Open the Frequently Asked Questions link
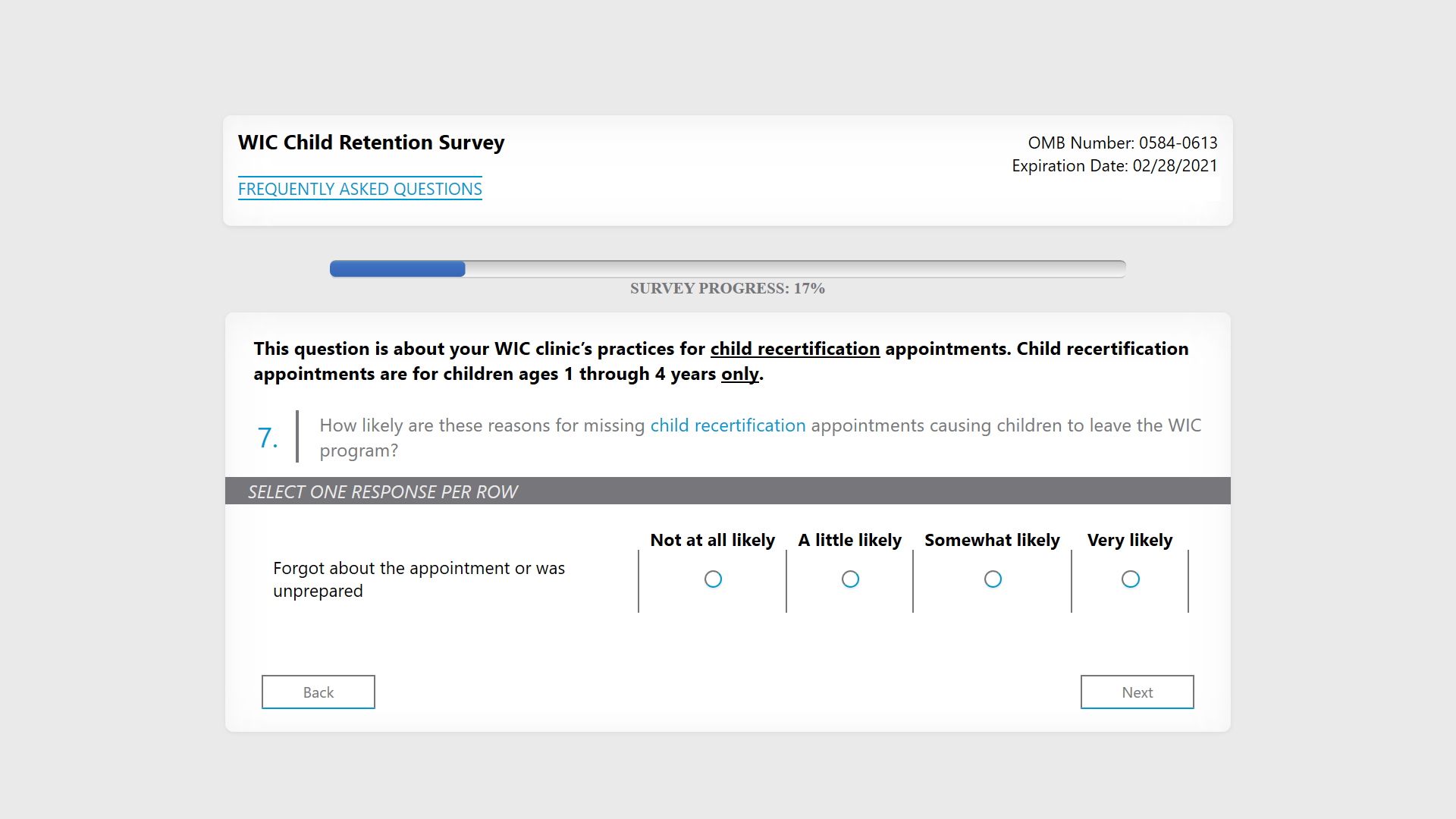Screen dimensions: 1456x819 [360, 189]
